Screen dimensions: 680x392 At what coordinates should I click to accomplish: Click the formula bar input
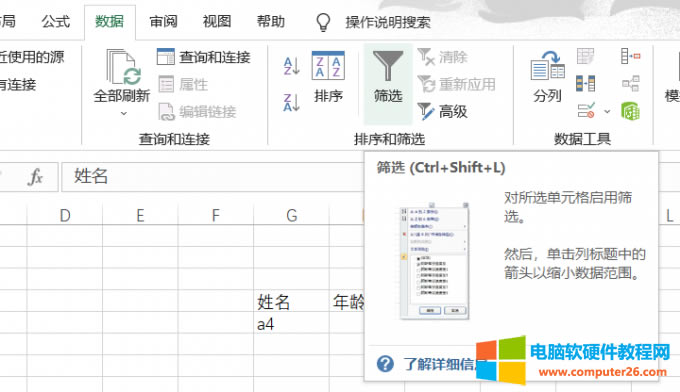(212, 176)
